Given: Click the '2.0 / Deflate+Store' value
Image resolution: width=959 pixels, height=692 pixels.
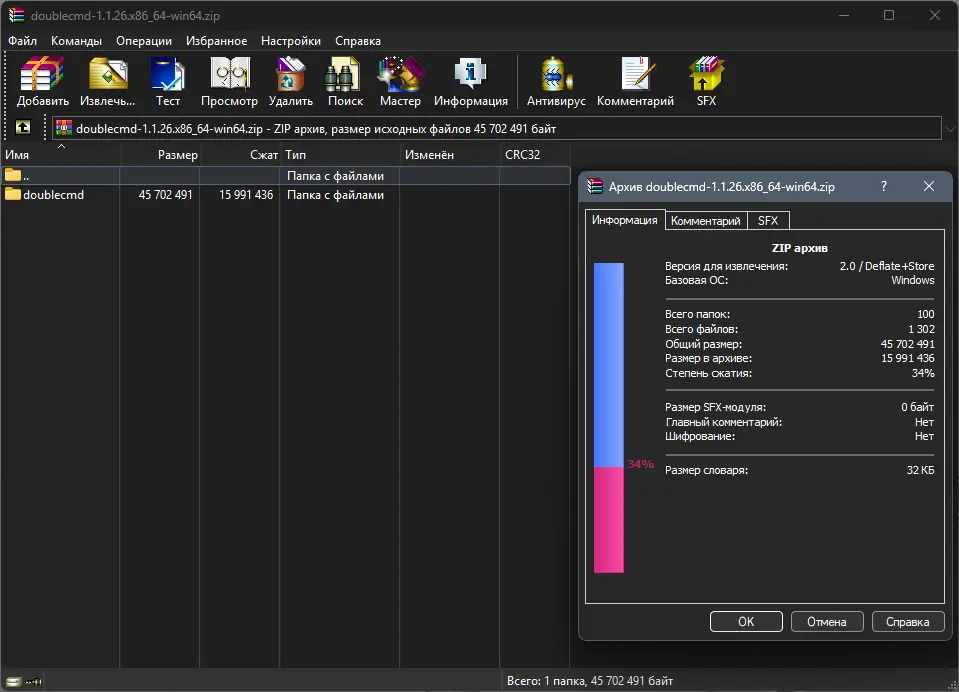Looking at the screenshot, I should click(x=887, y=266).
